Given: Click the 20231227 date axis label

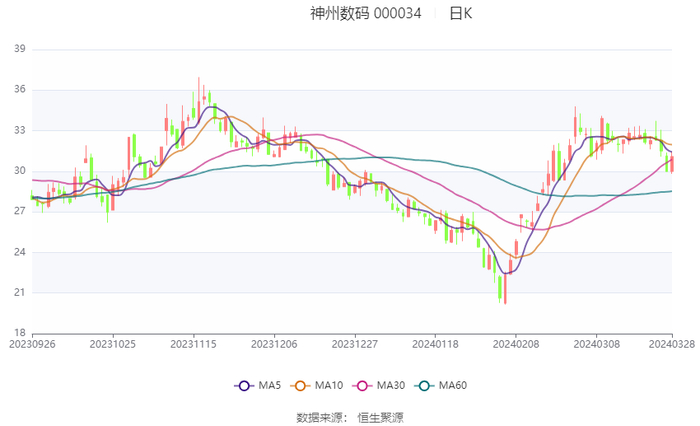Looking at the screenshot, I should click(x=354, y=344).
